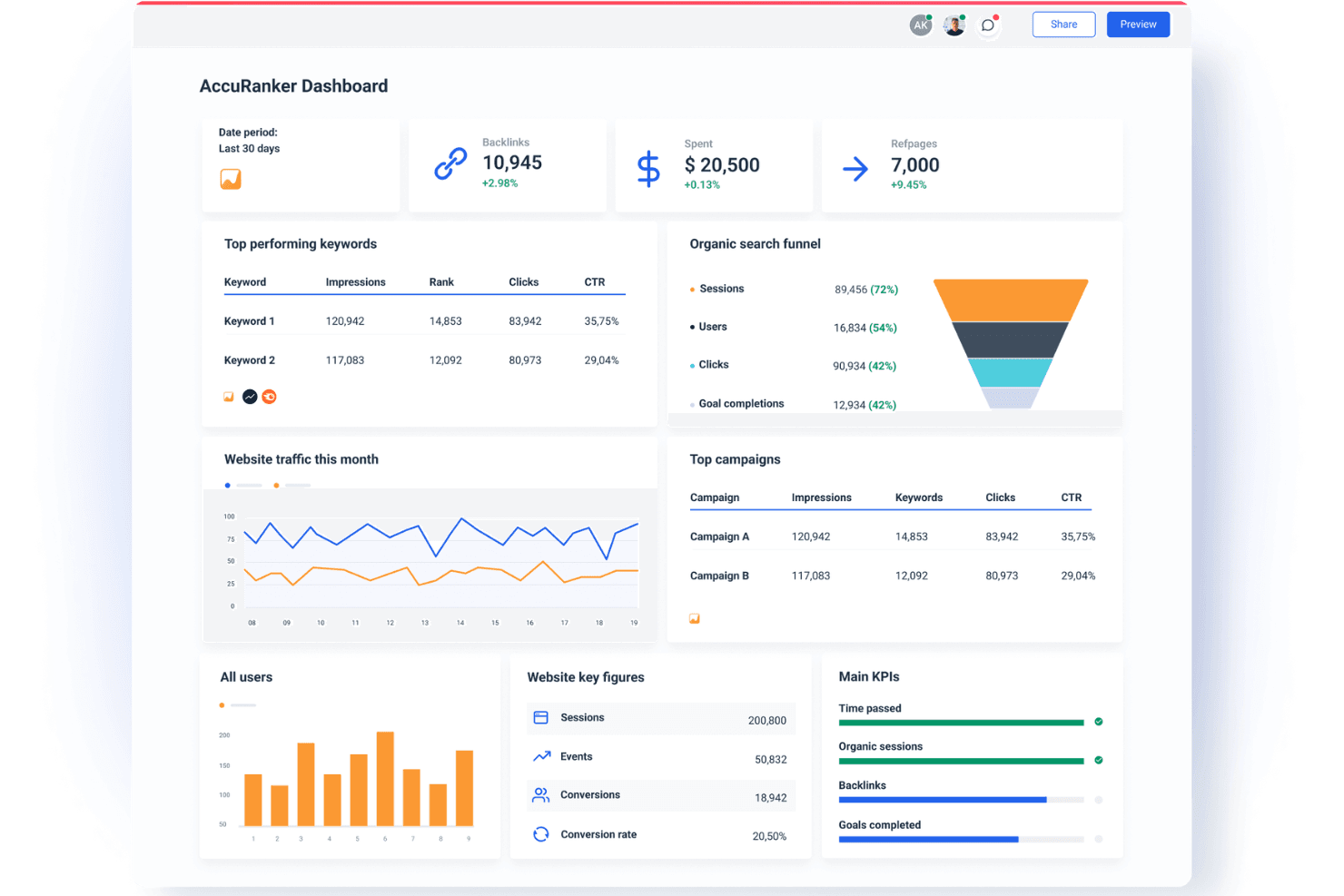Click the orange image icon under Date period
The height and width of the screenshot is (896, 1344).
click(231, 179)
